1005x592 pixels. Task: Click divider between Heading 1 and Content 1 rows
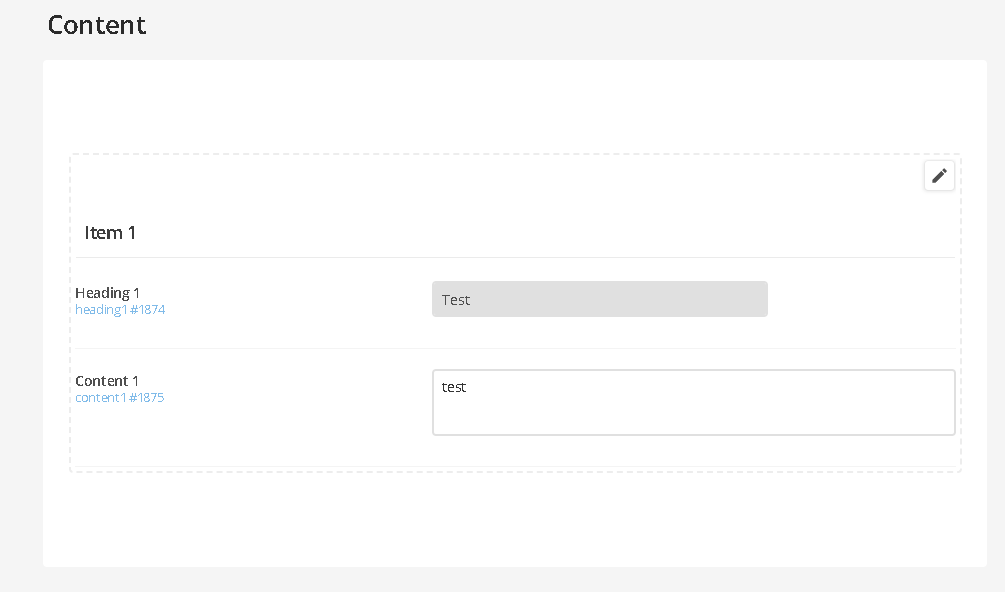coord(515,349)
